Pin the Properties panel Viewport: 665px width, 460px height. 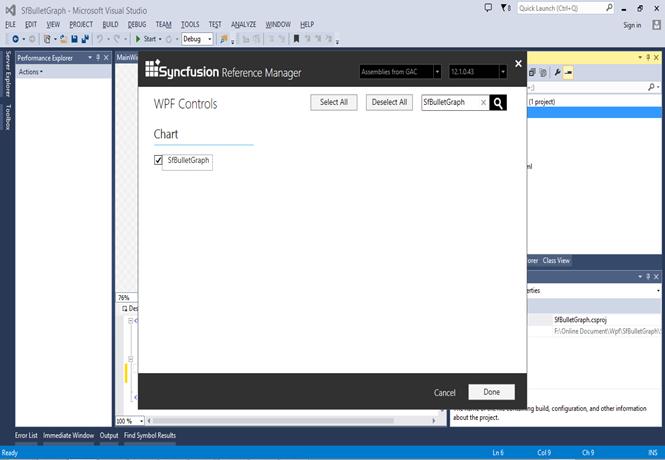648,276
